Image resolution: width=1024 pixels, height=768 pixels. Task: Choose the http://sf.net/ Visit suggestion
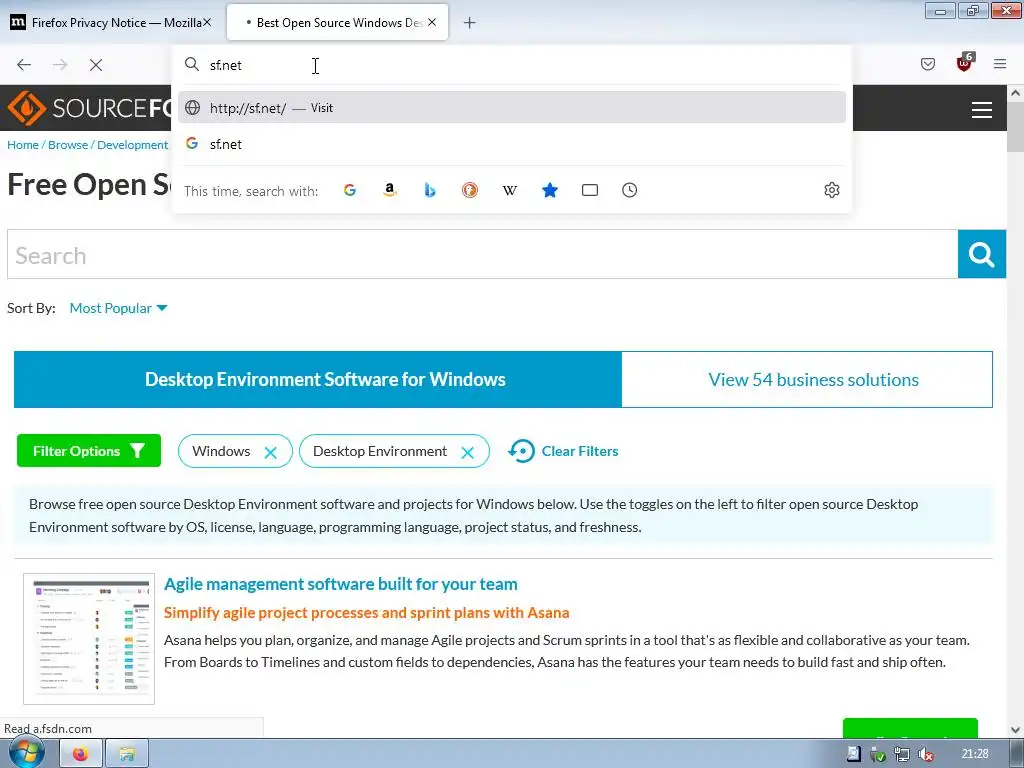[511, 108]
